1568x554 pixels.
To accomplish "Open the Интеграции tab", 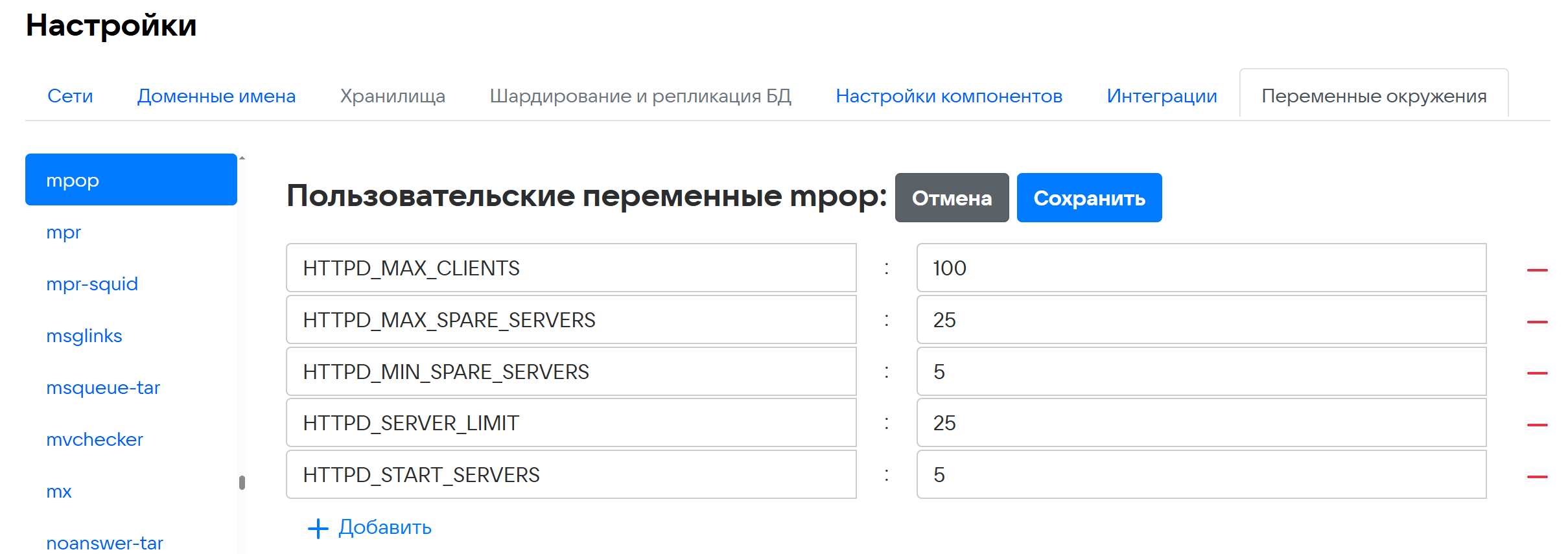I will (x=1161, y=96).
